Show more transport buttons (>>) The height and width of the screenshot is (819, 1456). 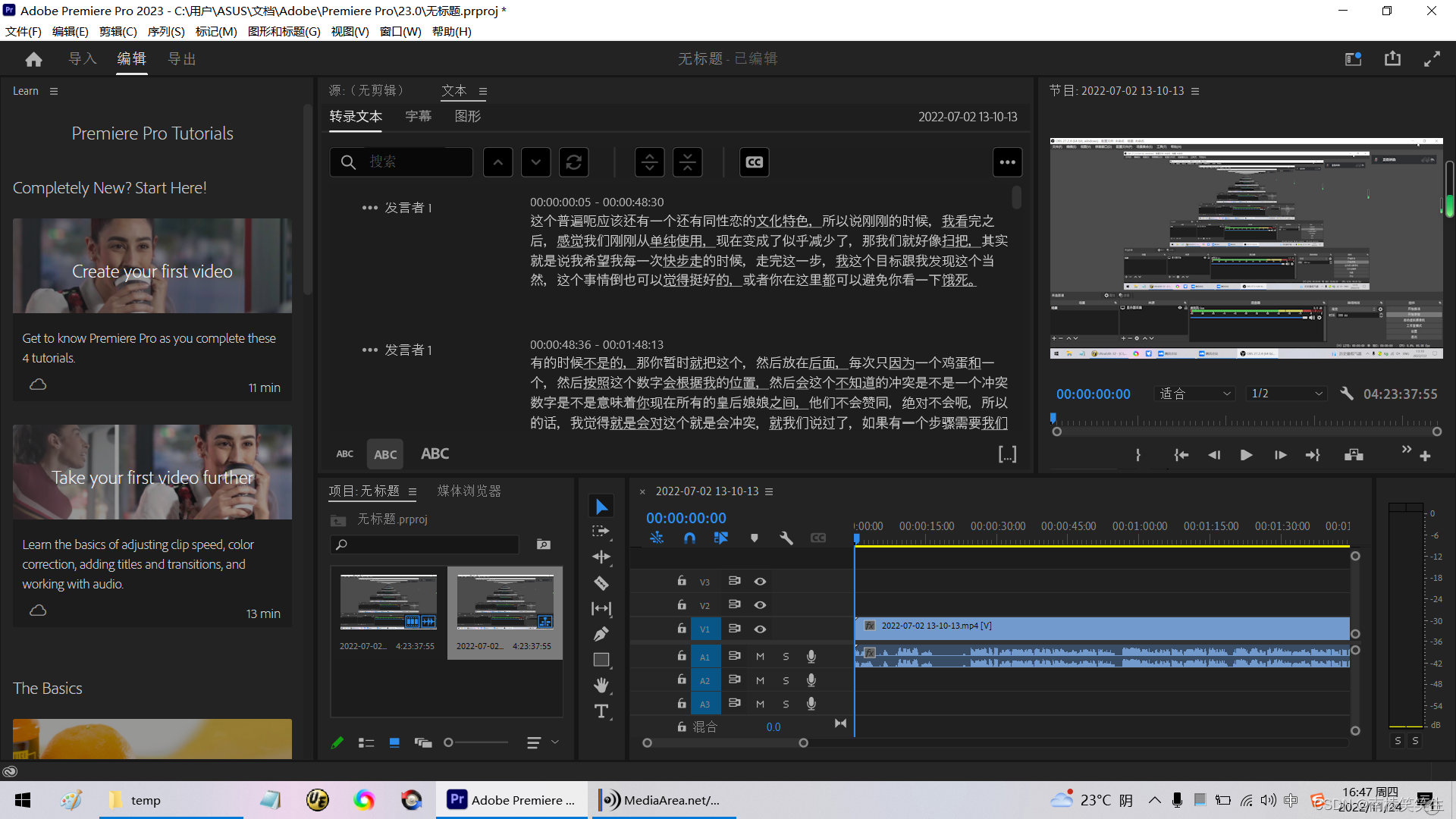[x=1407, y=450]
